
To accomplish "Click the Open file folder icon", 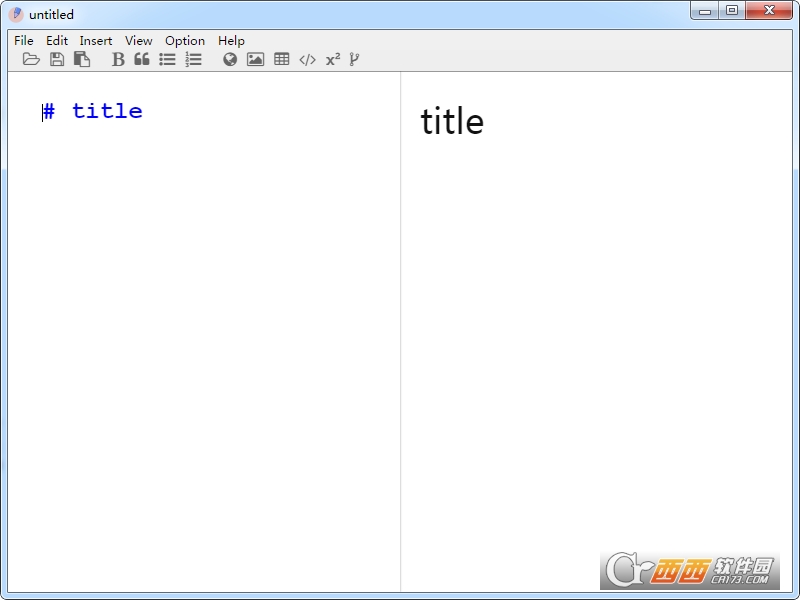I will pos(31,59).
